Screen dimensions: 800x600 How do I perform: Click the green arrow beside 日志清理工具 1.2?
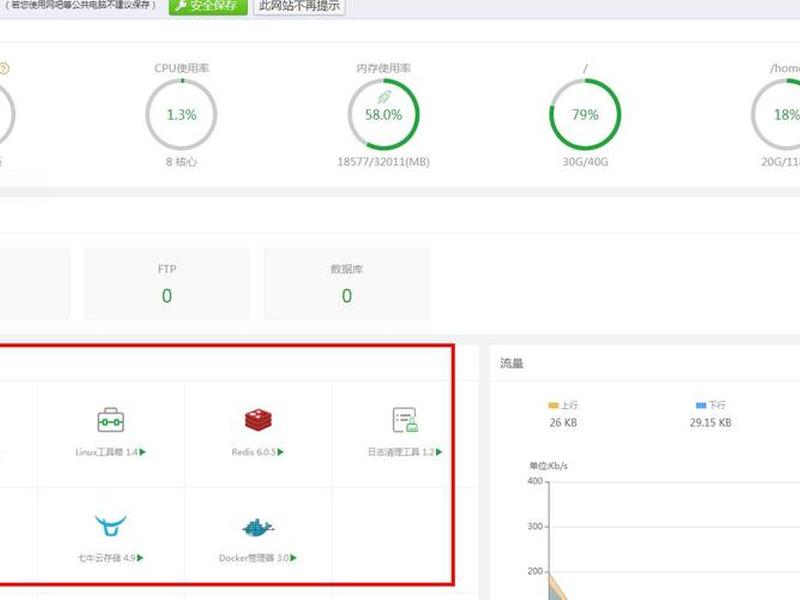tap(439, 452)
